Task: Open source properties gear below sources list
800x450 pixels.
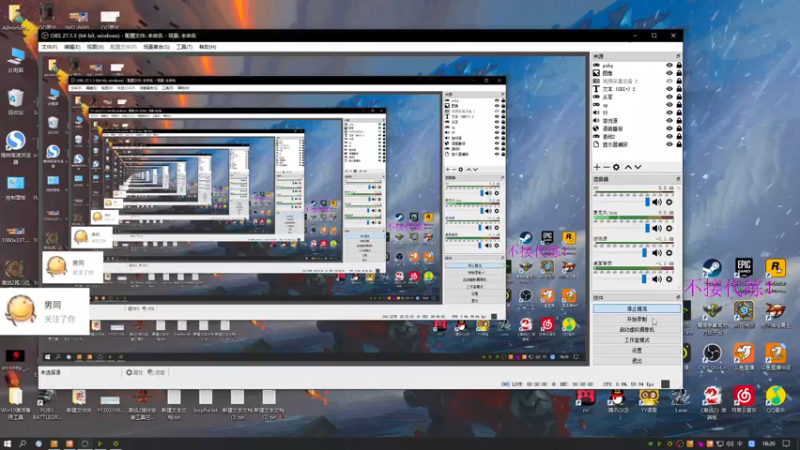Action: [616, 167]
